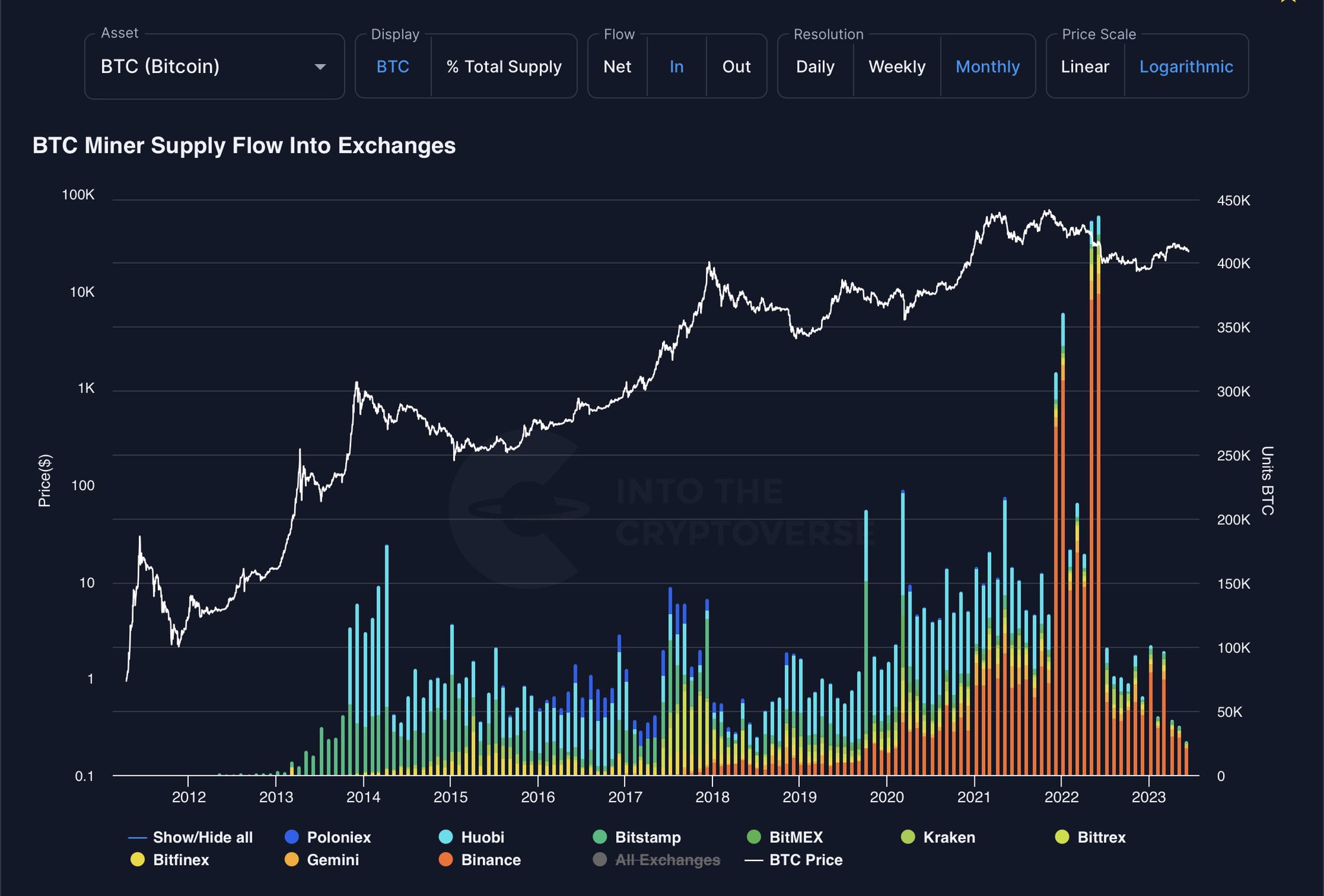Hide Bittrex yellow legend dot
The image size is (1324, 896).
click(1062, 837)
